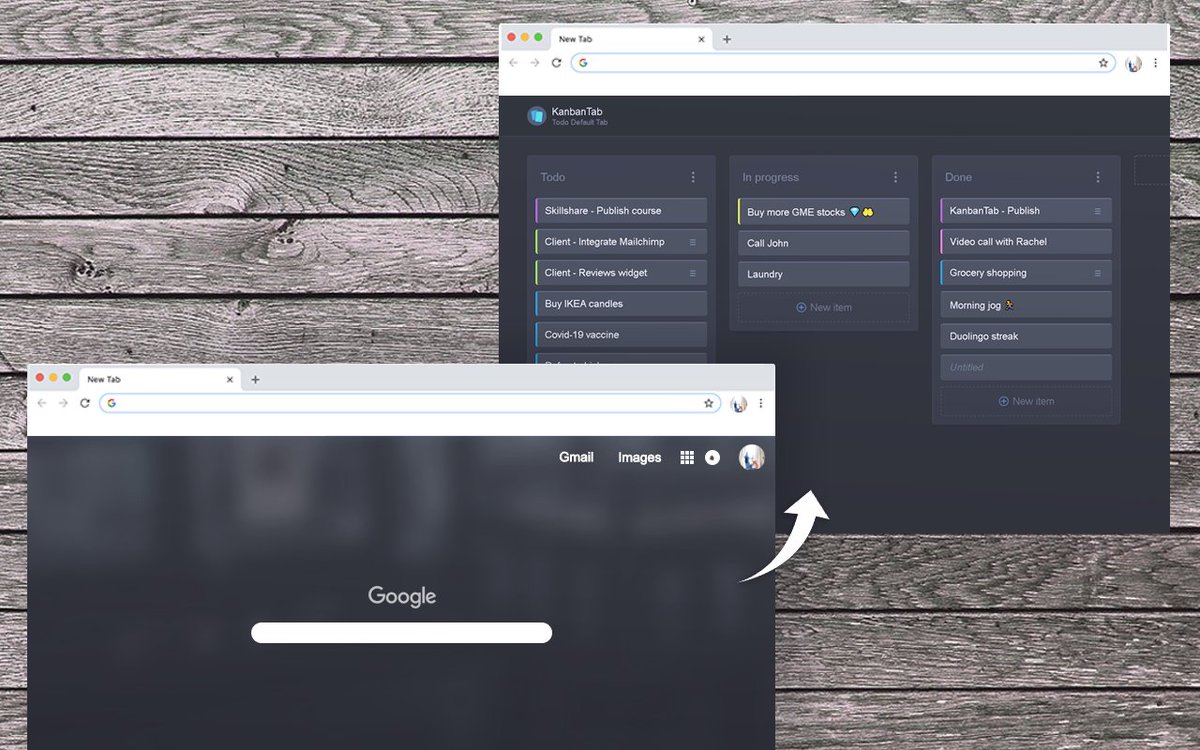
Task: Click the notes icon on KanbanTab - Publish
Action: (1097, 211)
